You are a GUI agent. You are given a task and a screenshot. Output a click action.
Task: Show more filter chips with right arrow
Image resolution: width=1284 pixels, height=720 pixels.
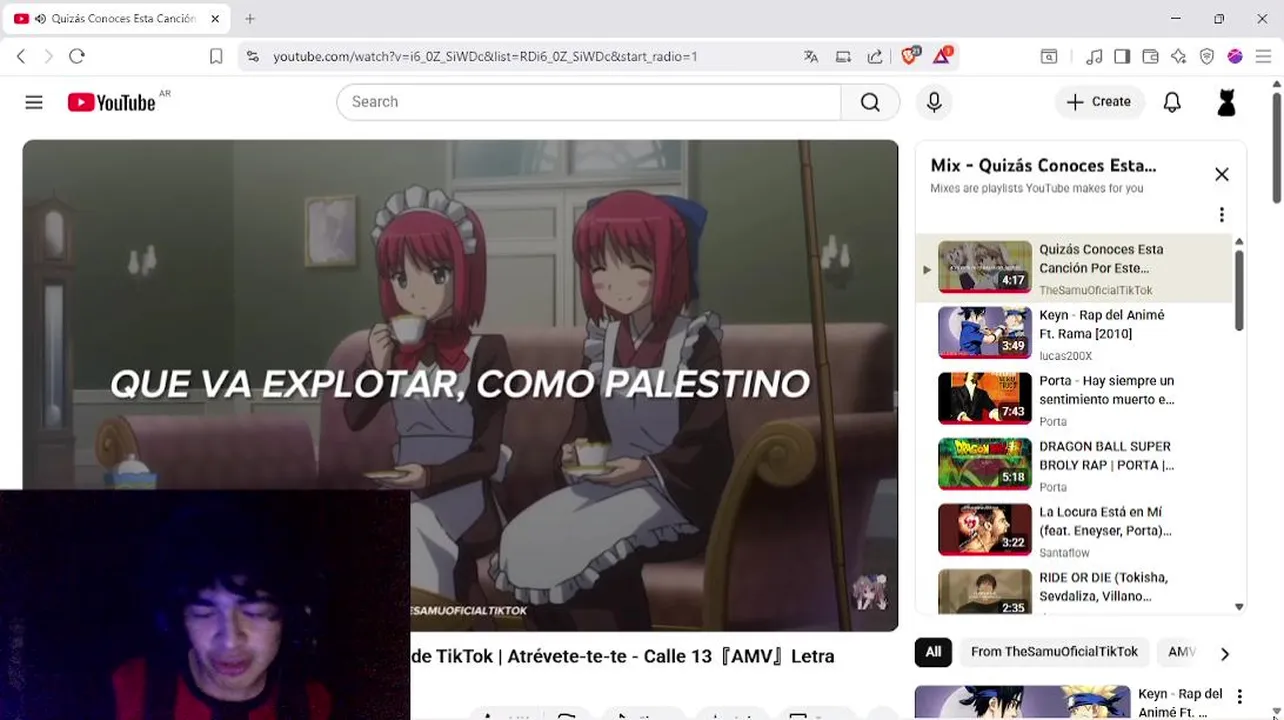tap(1225, 653)
